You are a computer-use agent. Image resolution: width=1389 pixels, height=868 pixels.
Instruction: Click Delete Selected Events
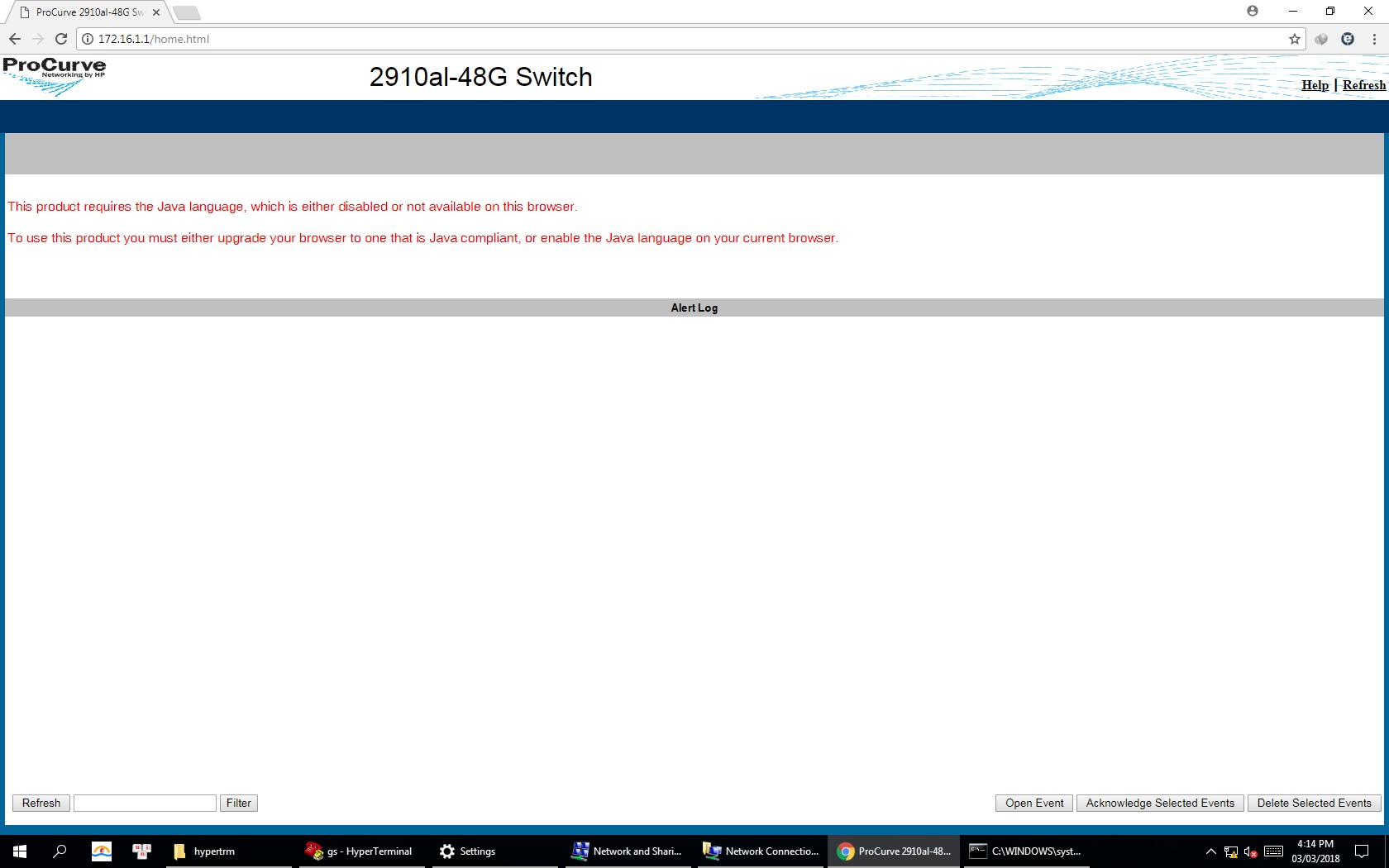point(1314,803)
